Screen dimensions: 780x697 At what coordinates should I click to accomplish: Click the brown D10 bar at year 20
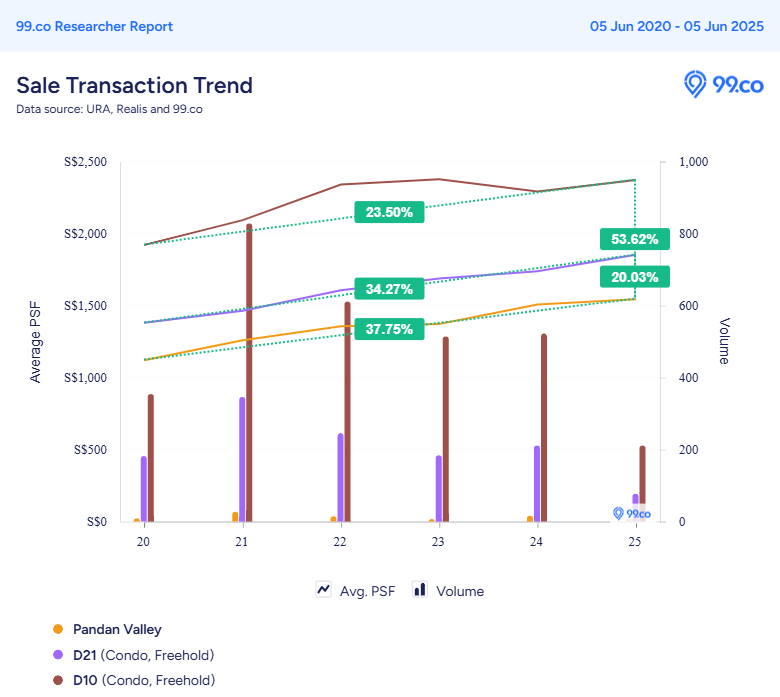[150, 458]
